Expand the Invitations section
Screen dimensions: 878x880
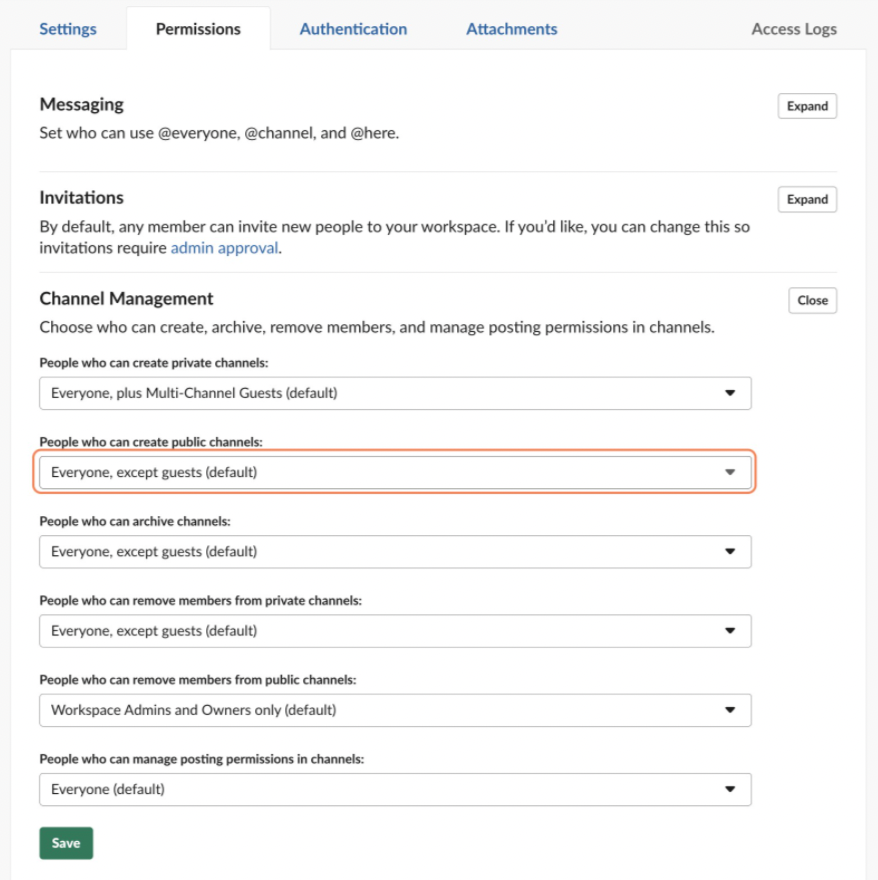[807, 199]
